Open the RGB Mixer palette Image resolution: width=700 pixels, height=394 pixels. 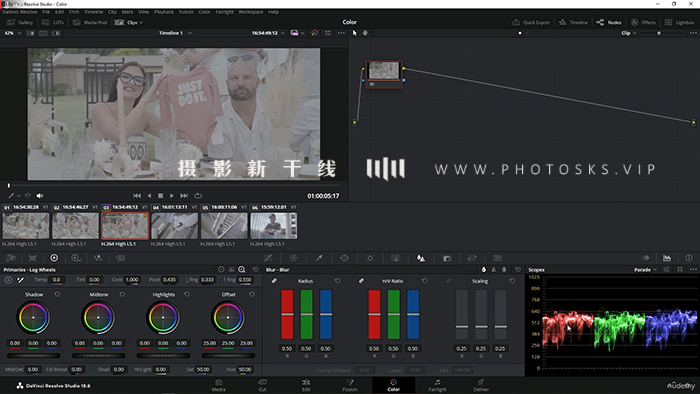pos(98,258)
